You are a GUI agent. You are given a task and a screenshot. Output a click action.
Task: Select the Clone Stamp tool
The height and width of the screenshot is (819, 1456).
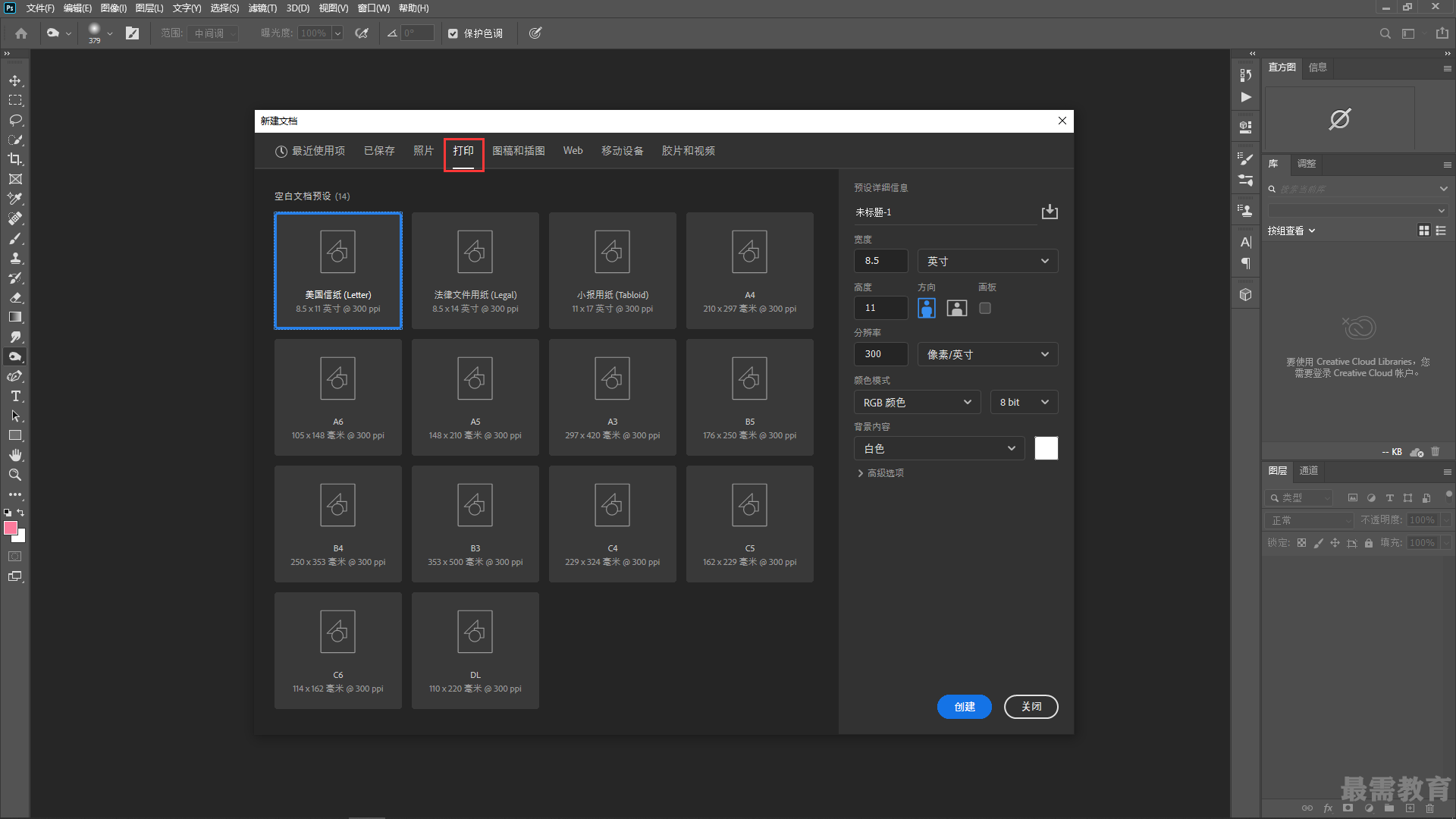pos(15,258)
